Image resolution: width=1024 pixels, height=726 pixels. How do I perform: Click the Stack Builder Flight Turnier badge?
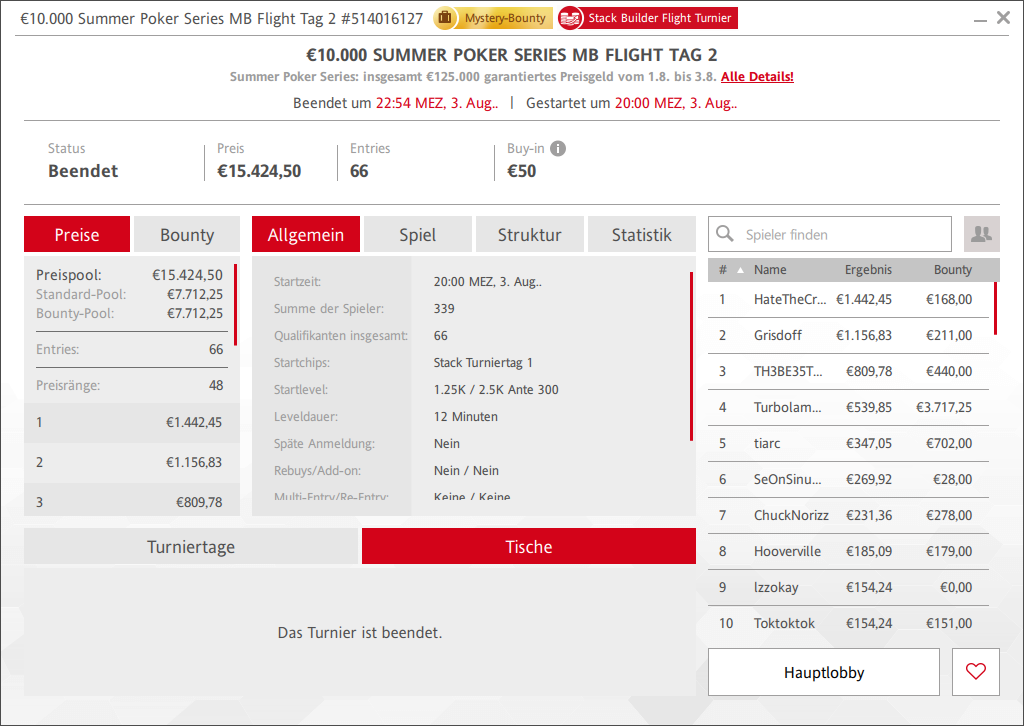[x=647, y=18]
